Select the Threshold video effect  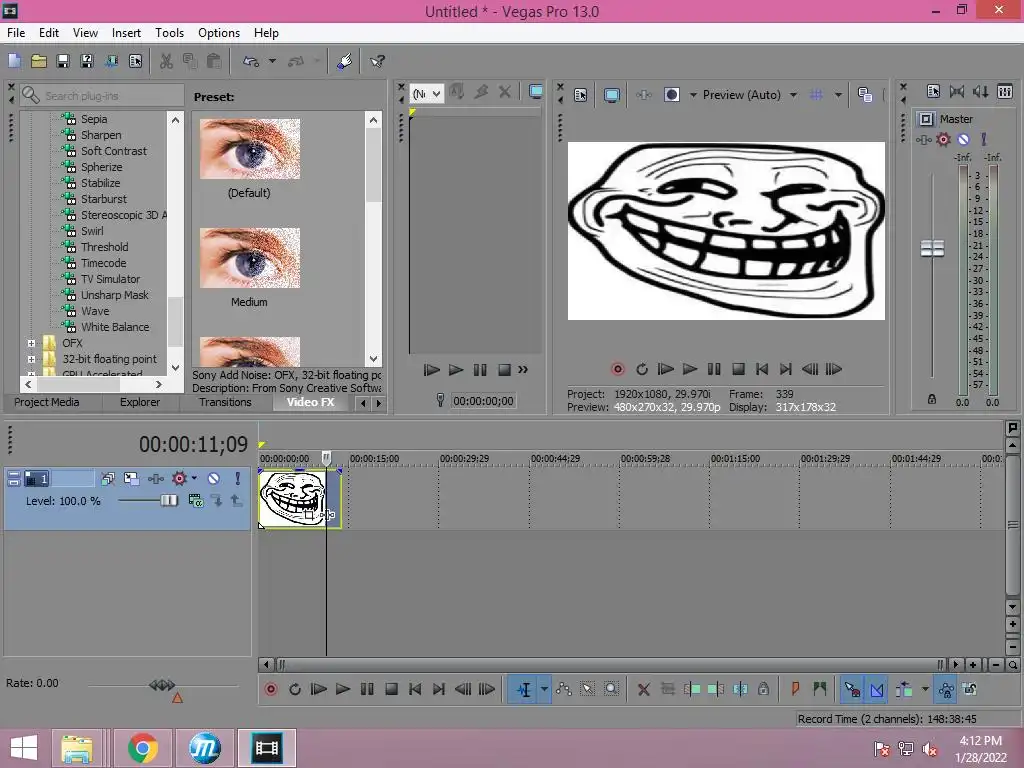click(x=104, y=247)
